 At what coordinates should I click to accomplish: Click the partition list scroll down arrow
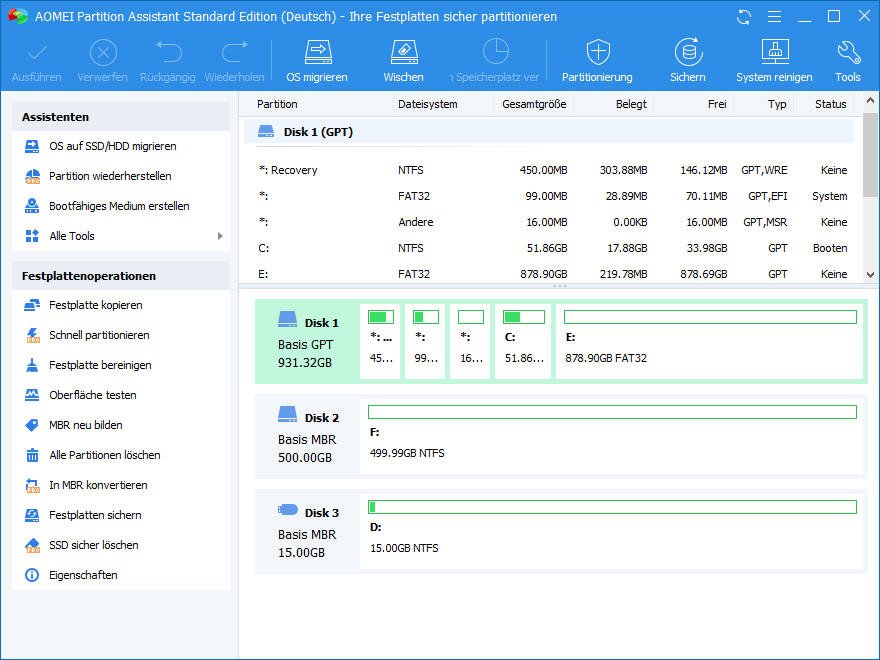point(870,275)
